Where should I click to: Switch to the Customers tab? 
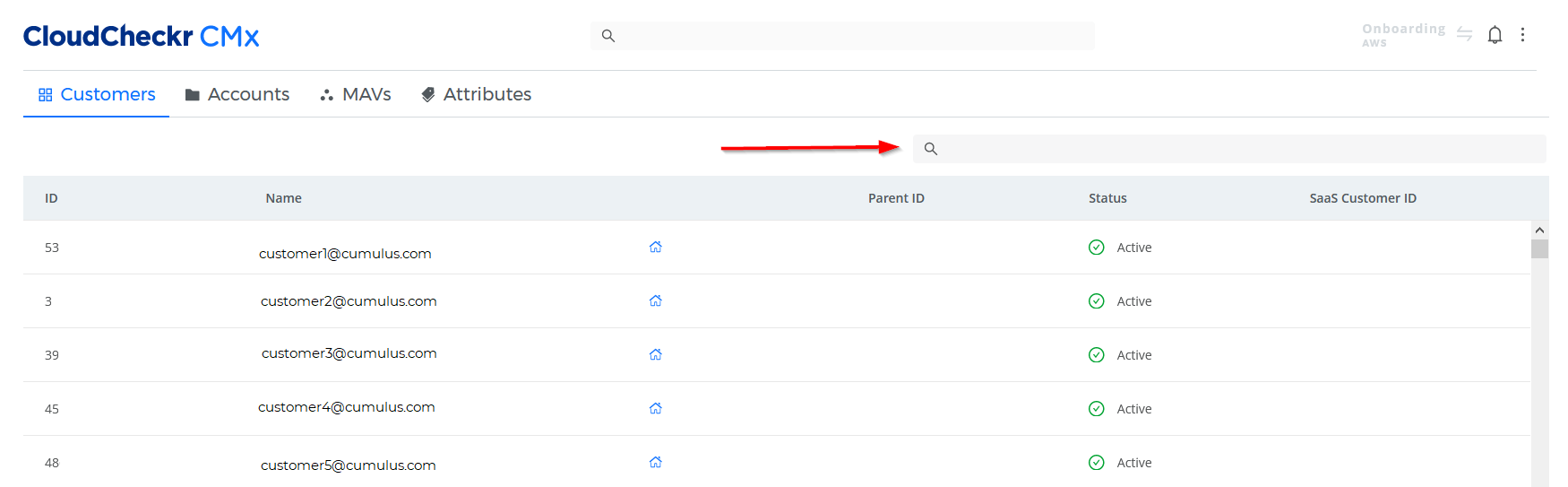(x=97, y=94)
